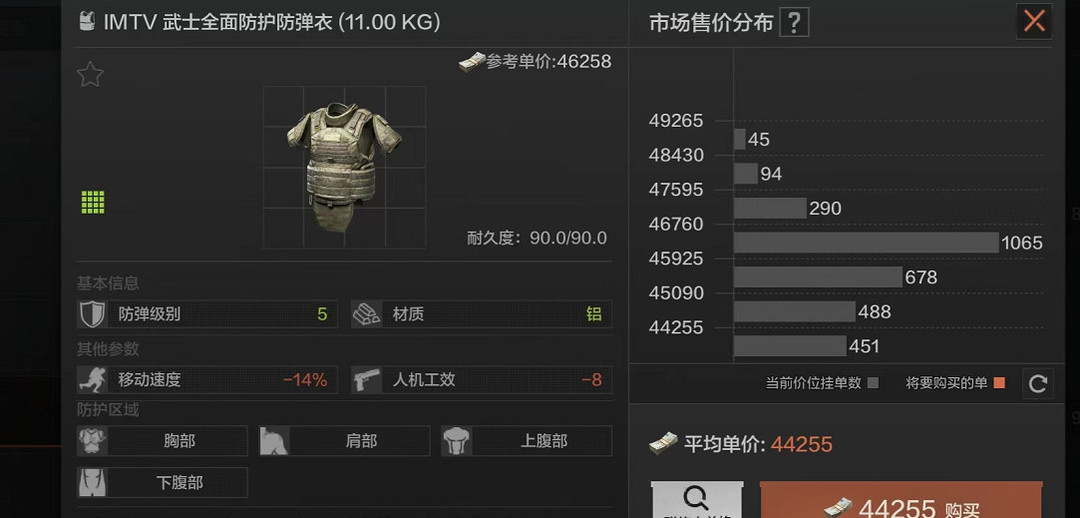Click the bar showing 678 listings
Screen dimensions: 1080x518
point(818,277)
